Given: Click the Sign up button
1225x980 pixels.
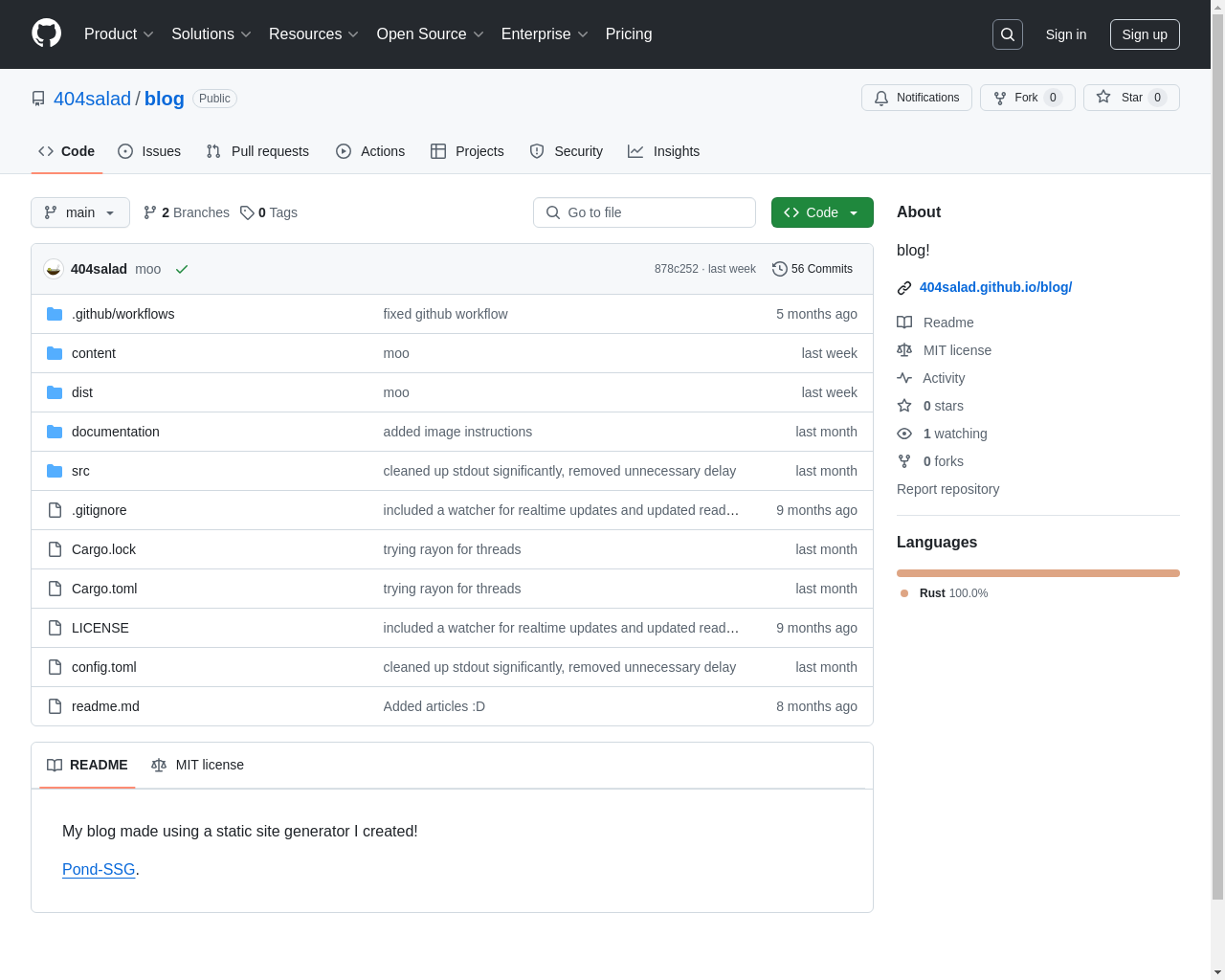Looking at the screenshot, I should coord(1145,34).
